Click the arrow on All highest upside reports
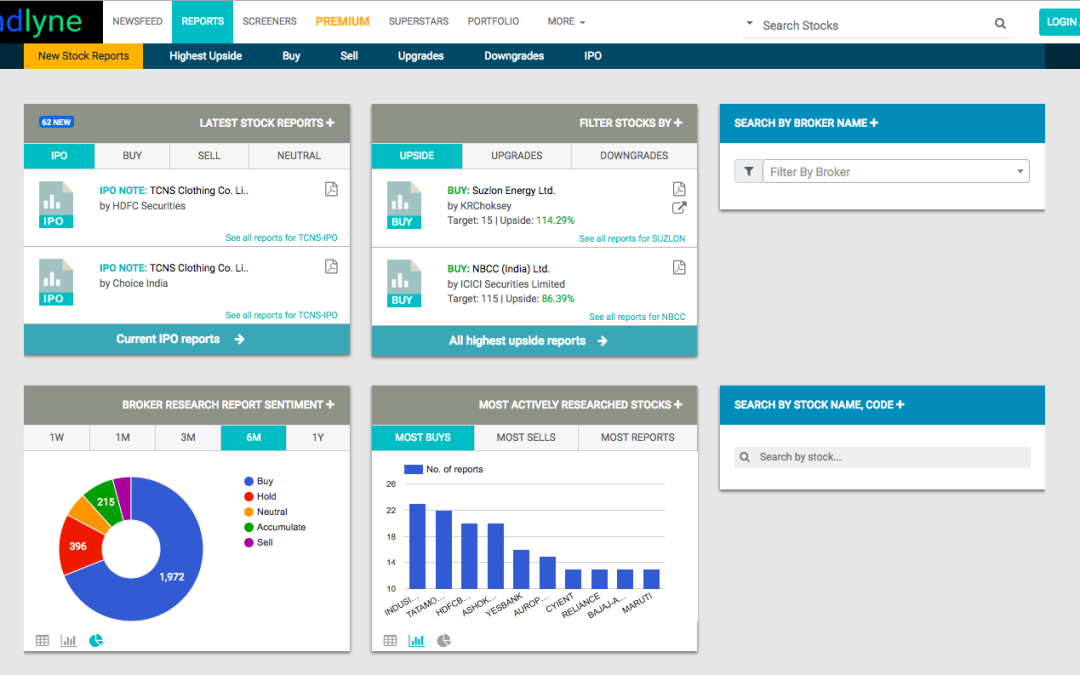The width and height of the screenshot is (1080, 675). (x=603, y=341)
